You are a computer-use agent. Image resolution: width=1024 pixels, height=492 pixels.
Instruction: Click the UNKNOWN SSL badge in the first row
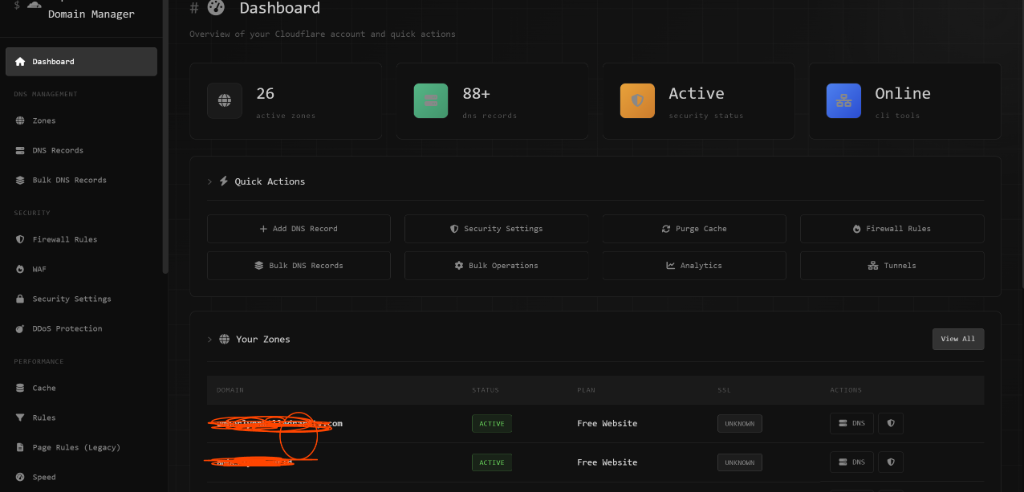pyautogui.click(x=739, y=423)
